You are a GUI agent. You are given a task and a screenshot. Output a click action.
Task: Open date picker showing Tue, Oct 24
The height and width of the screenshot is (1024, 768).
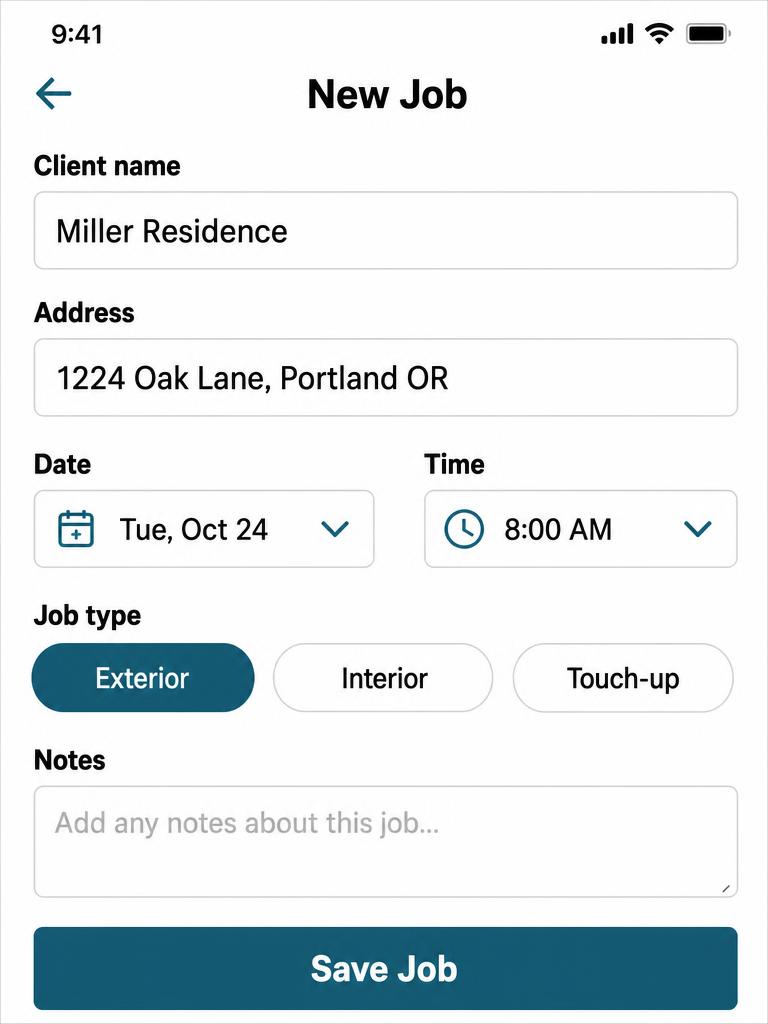(x=204, y=529)
